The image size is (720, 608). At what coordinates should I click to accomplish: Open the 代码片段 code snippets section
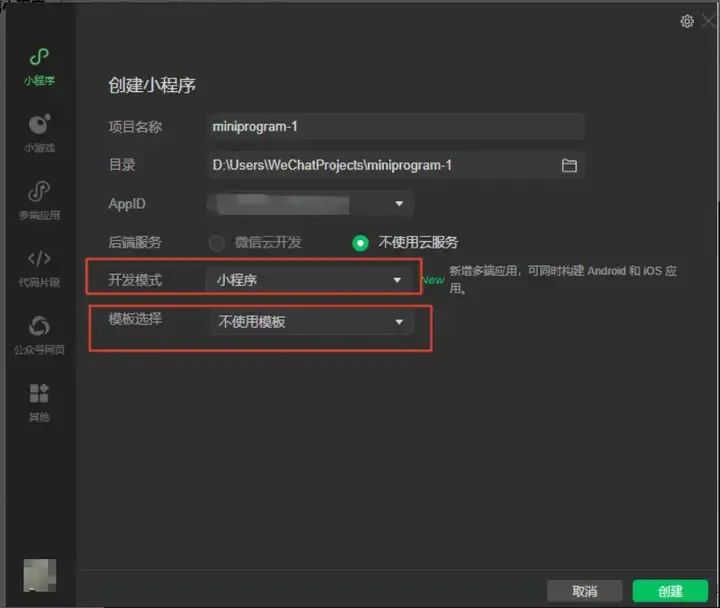tap(39, 268)
